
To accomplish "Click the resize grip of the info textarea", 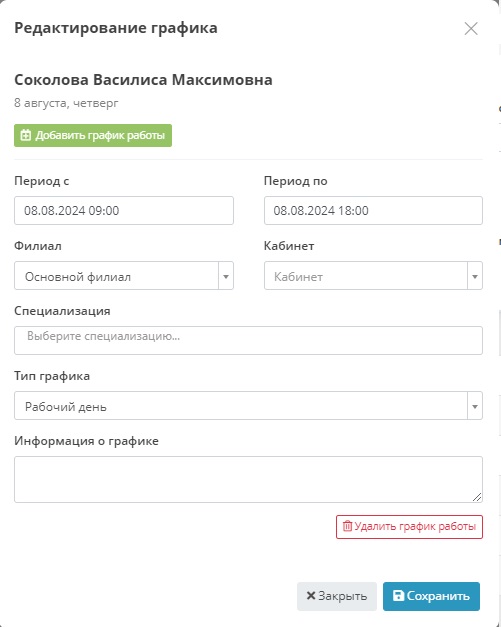I will (x=477, y=497).
